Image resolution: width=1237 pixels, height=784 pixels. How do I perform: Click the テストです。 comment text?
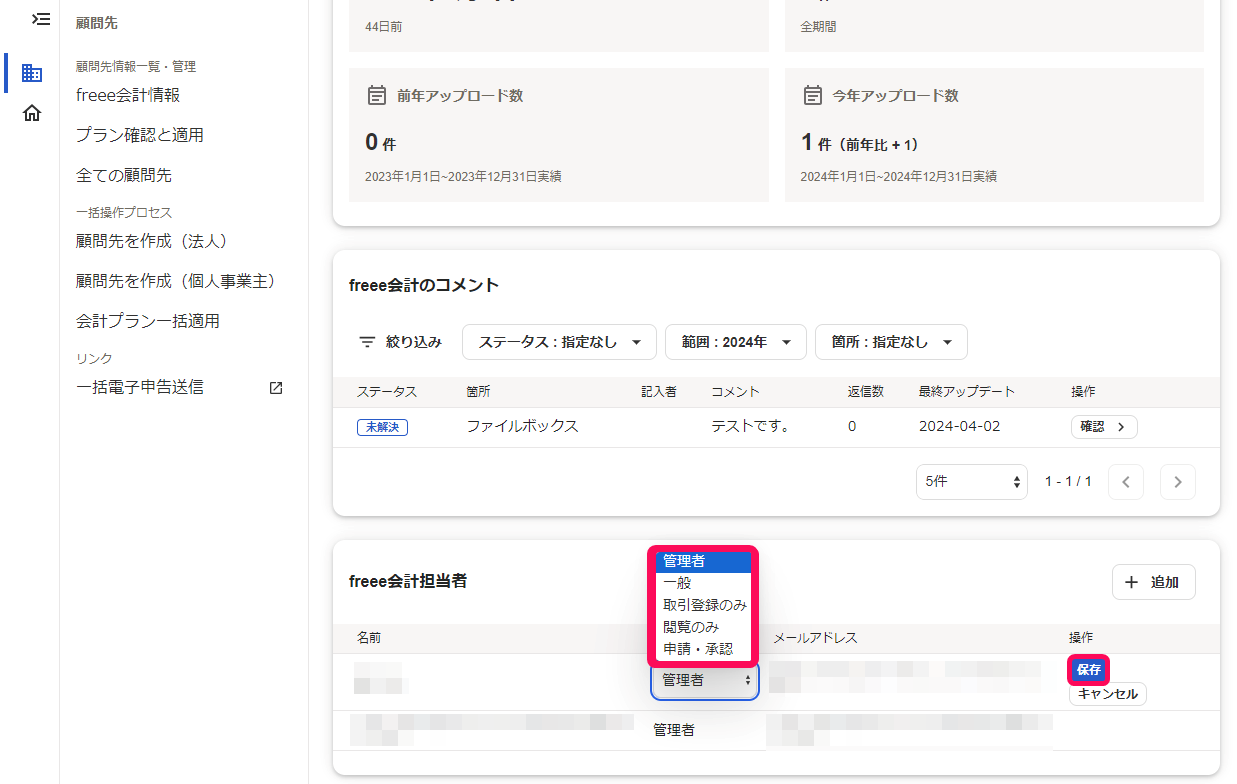[751, 426]
